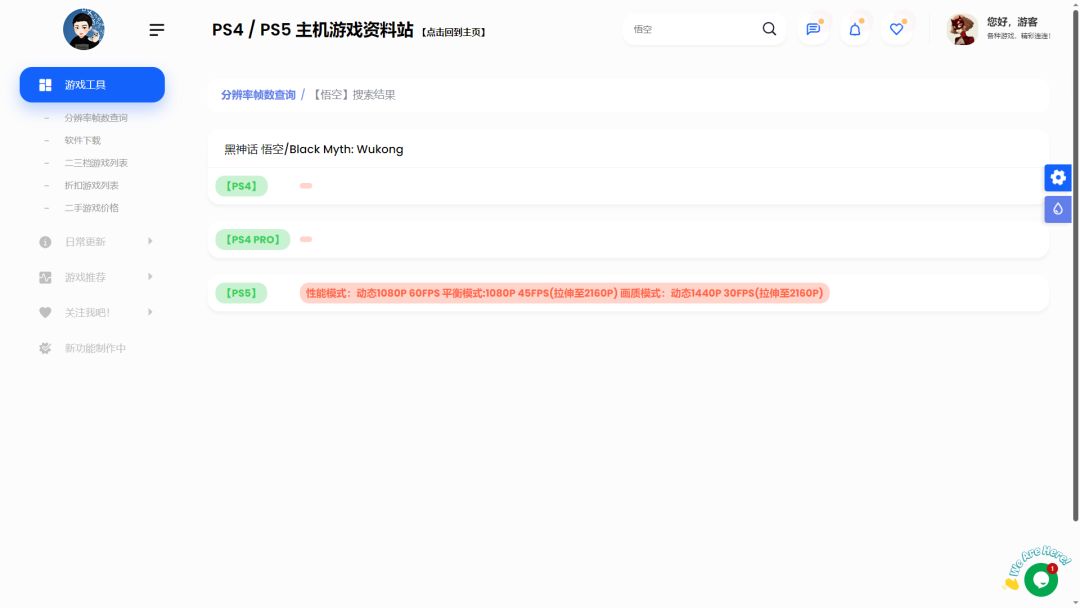Open 软件下载 sidebar item

pyautogui.click(x=83, y=140)
